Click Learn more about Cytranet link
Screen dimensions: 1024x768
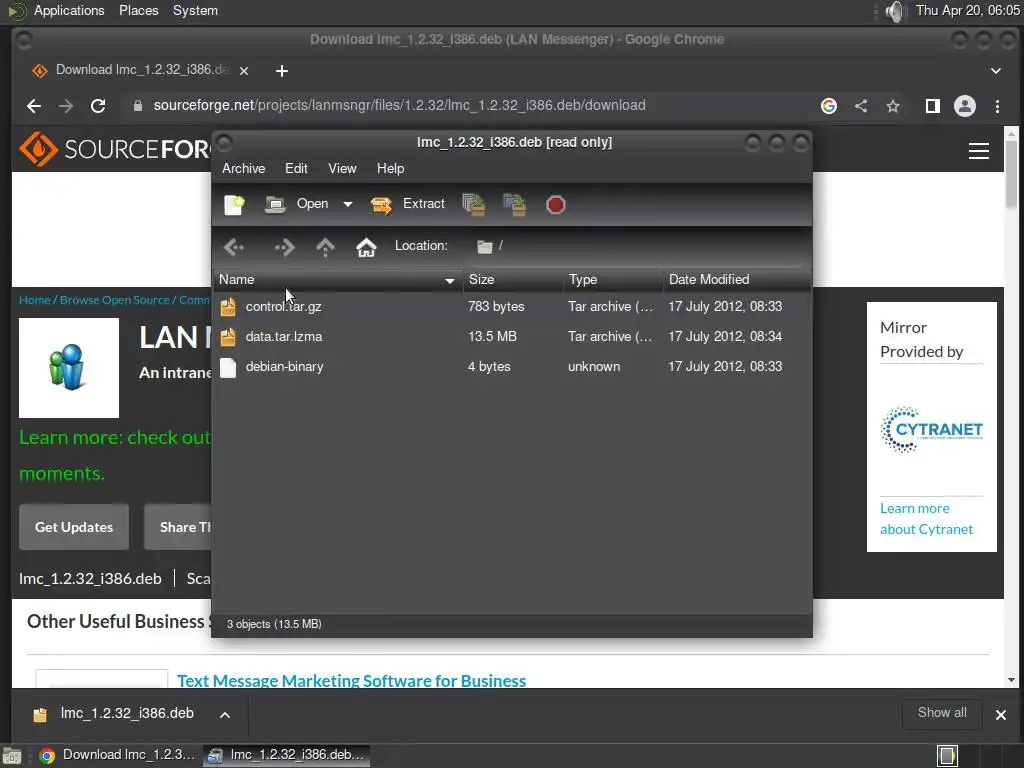point(926,519)
